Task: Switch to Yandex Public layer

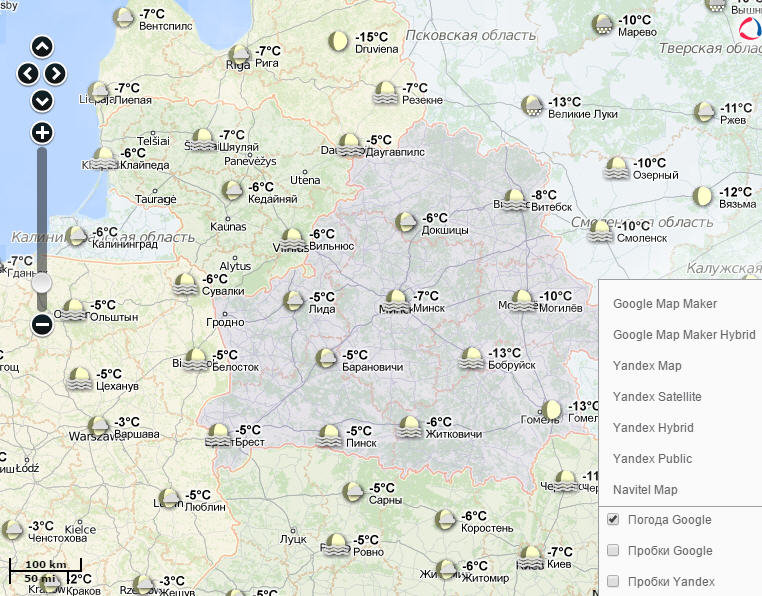Action: 652,459
